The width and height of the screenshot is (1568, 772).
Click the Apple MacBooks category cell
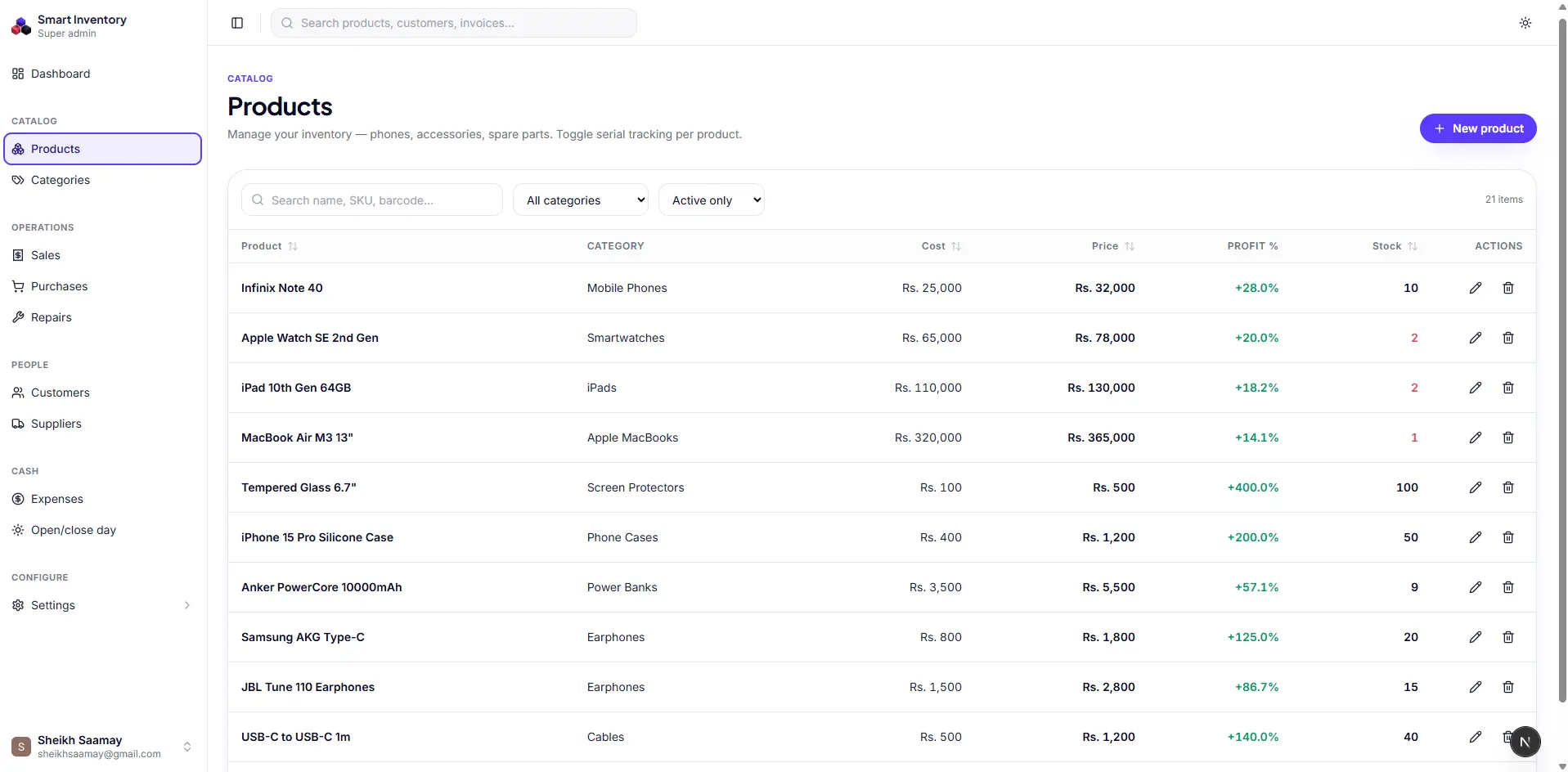point(633,438)
